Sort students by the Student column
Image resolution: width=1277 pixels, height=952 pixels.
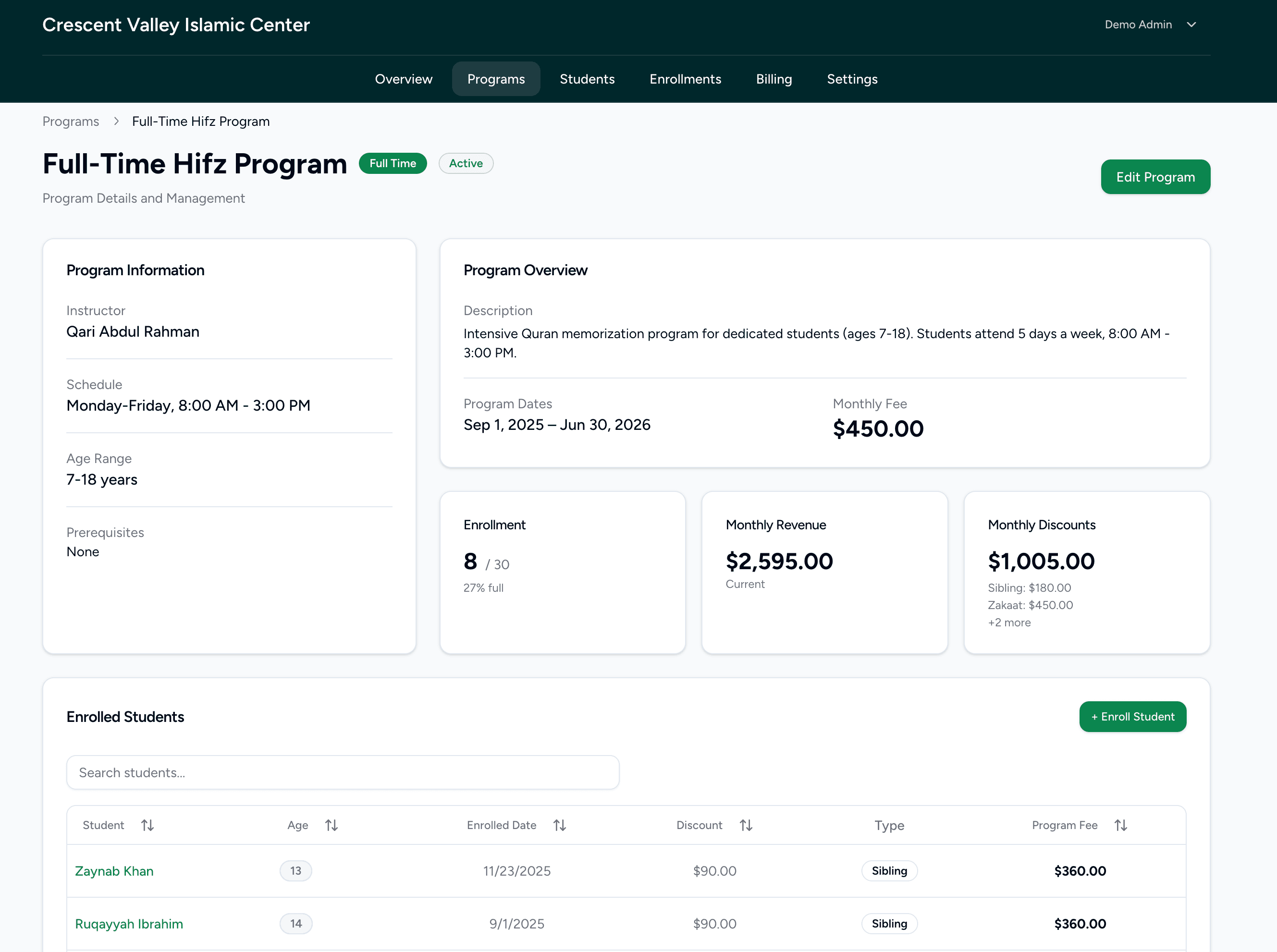click(x=147, y=825)
